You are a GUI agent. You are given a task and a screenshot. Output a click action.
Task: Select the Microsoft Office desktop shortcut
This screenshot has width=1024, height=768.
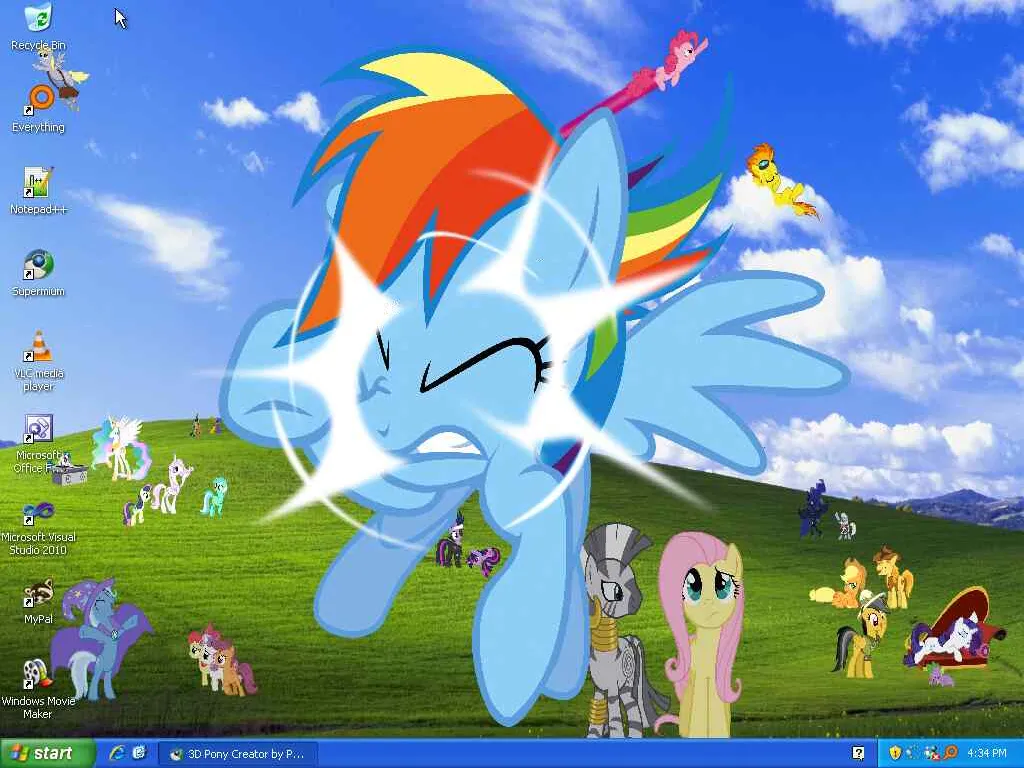point(38,444)
